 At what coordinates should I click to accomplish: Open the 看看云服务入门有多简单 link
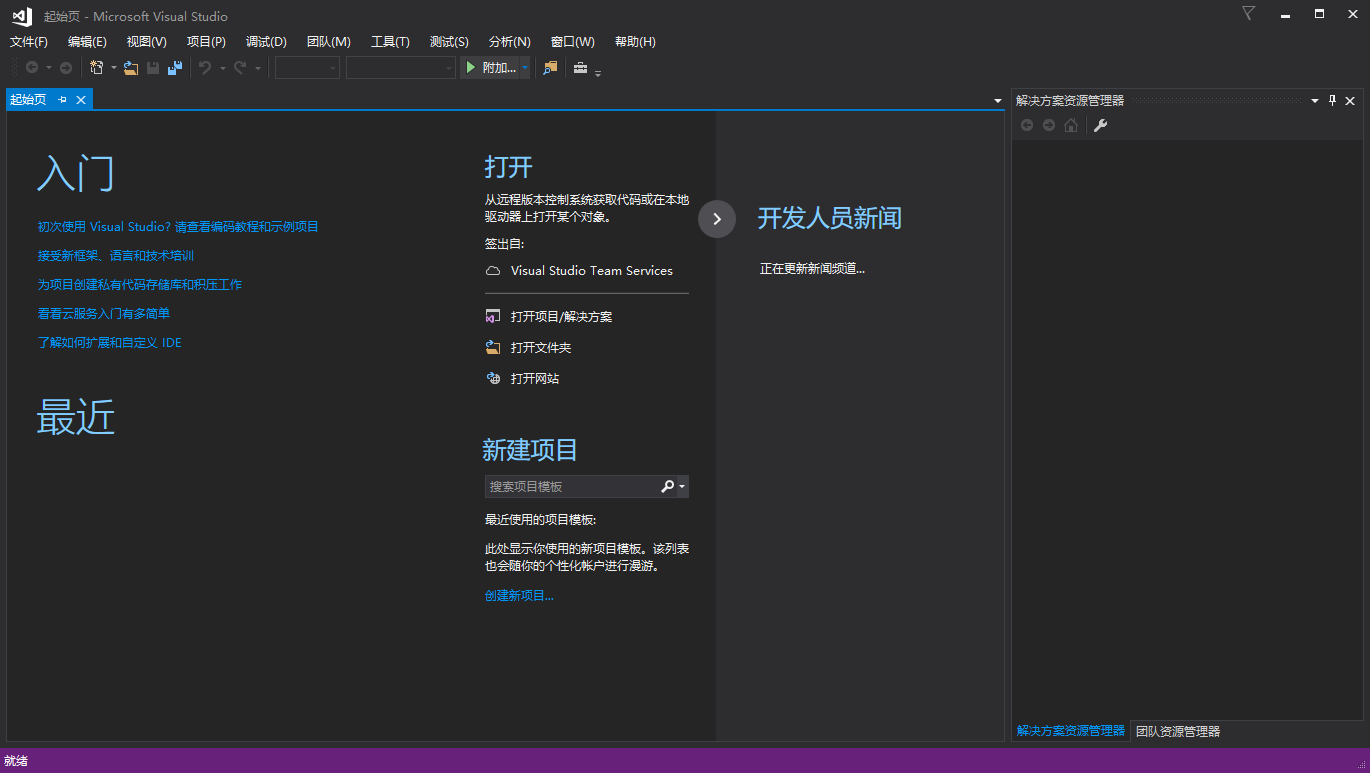tap(104, 314)
